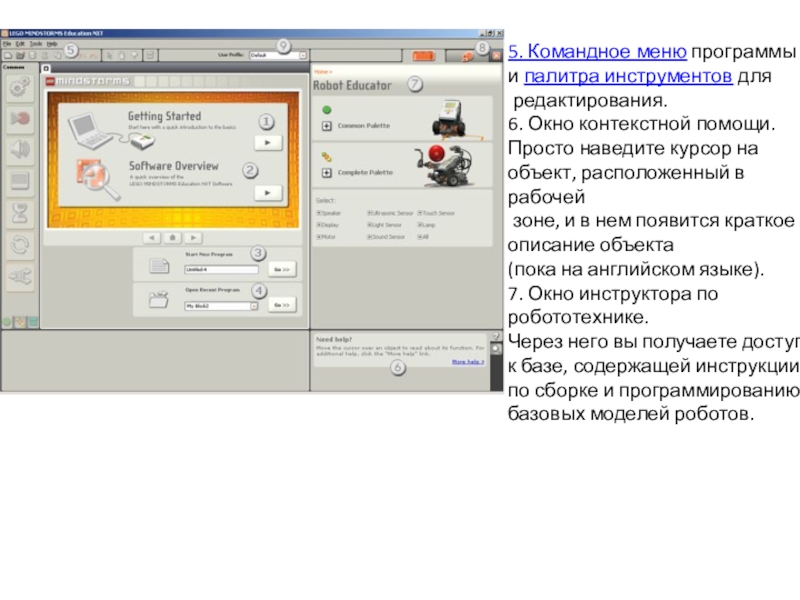Image resolution: width=800 pixels, height=600 pixels.
Task: Click the Complete Palette robot image
Action: (x=445, y=166)
